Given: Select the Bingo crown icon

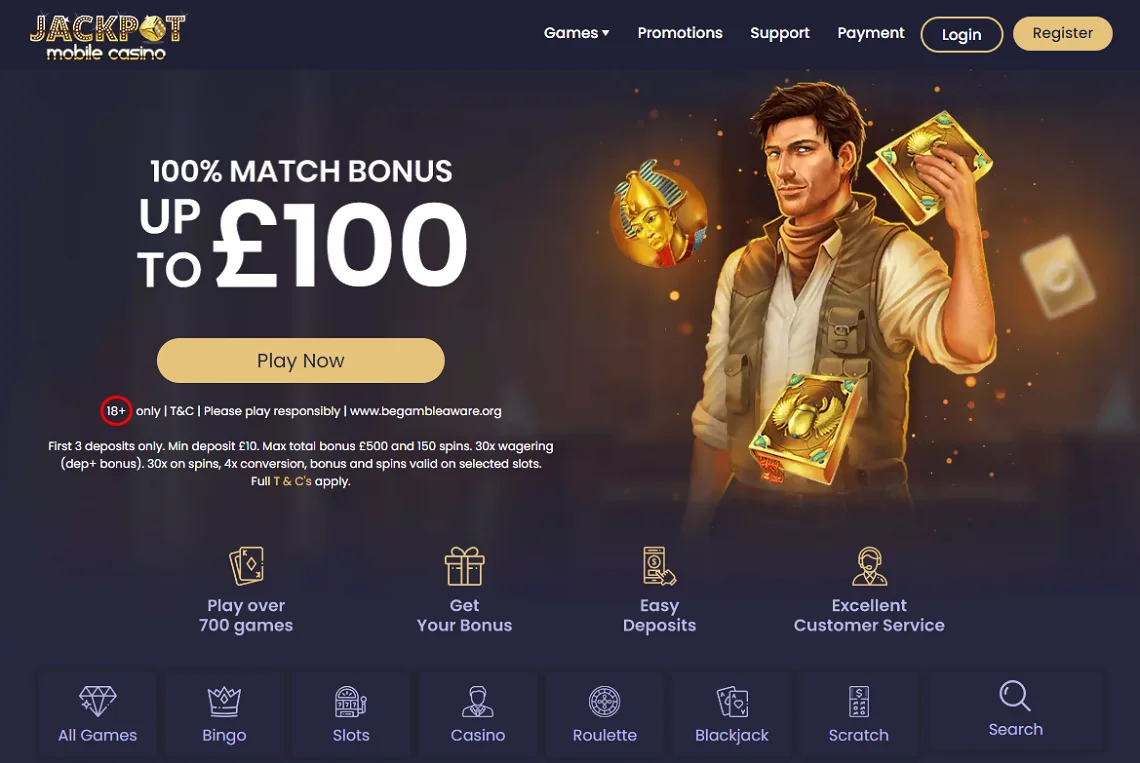Looking at the screenshot, I should point(224,701).
